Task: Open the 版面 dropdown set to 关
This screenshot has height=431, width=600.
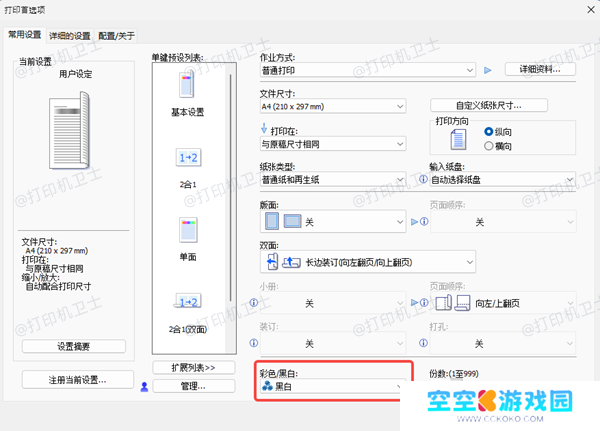Action: point(333,221)
